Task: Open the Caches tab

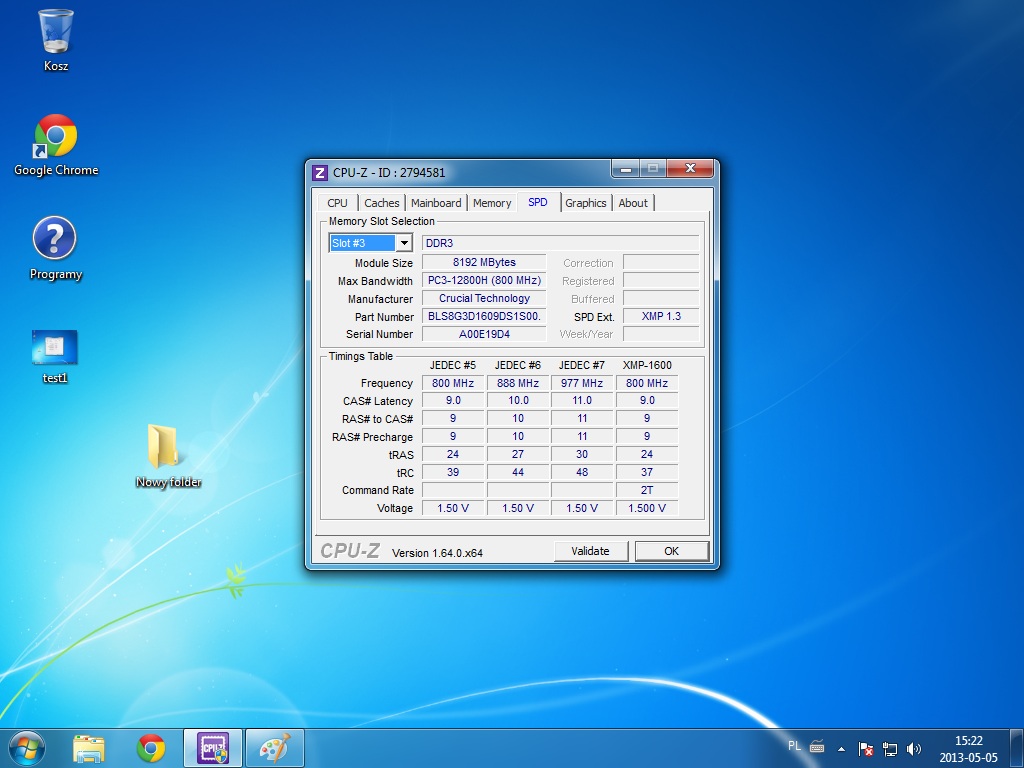Action: tap(381, 203)
